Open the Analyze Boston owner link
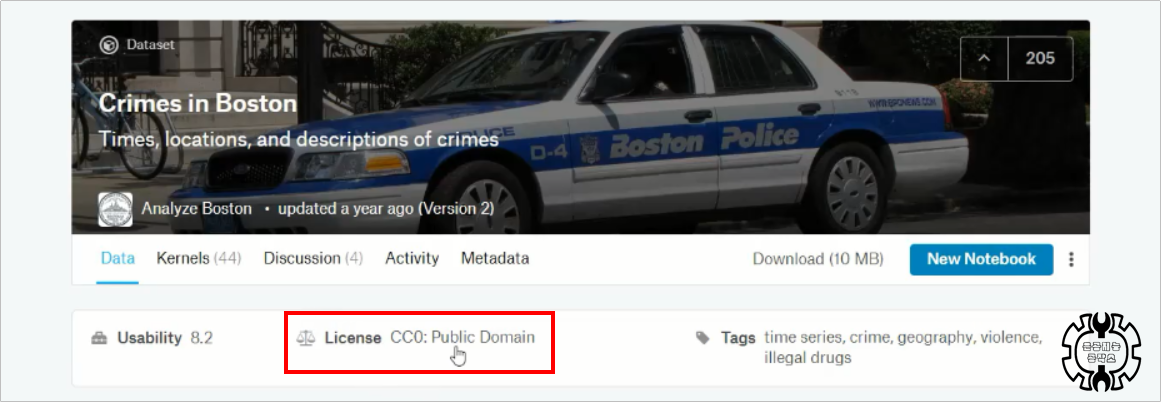1161x402 pixels. tap(196, 209)
